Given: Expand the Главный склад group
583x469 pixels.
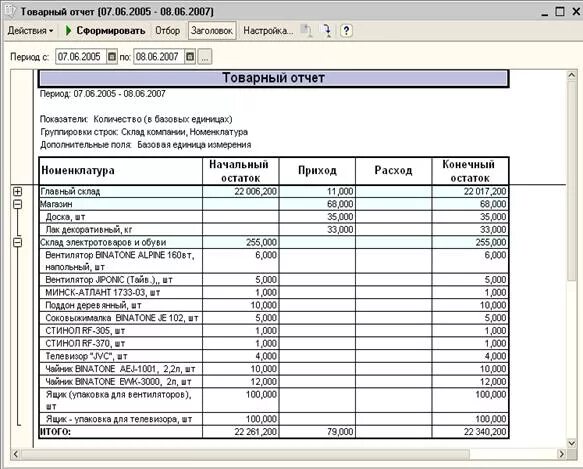Looking at the screenshot, I should (x=17, y=192).
